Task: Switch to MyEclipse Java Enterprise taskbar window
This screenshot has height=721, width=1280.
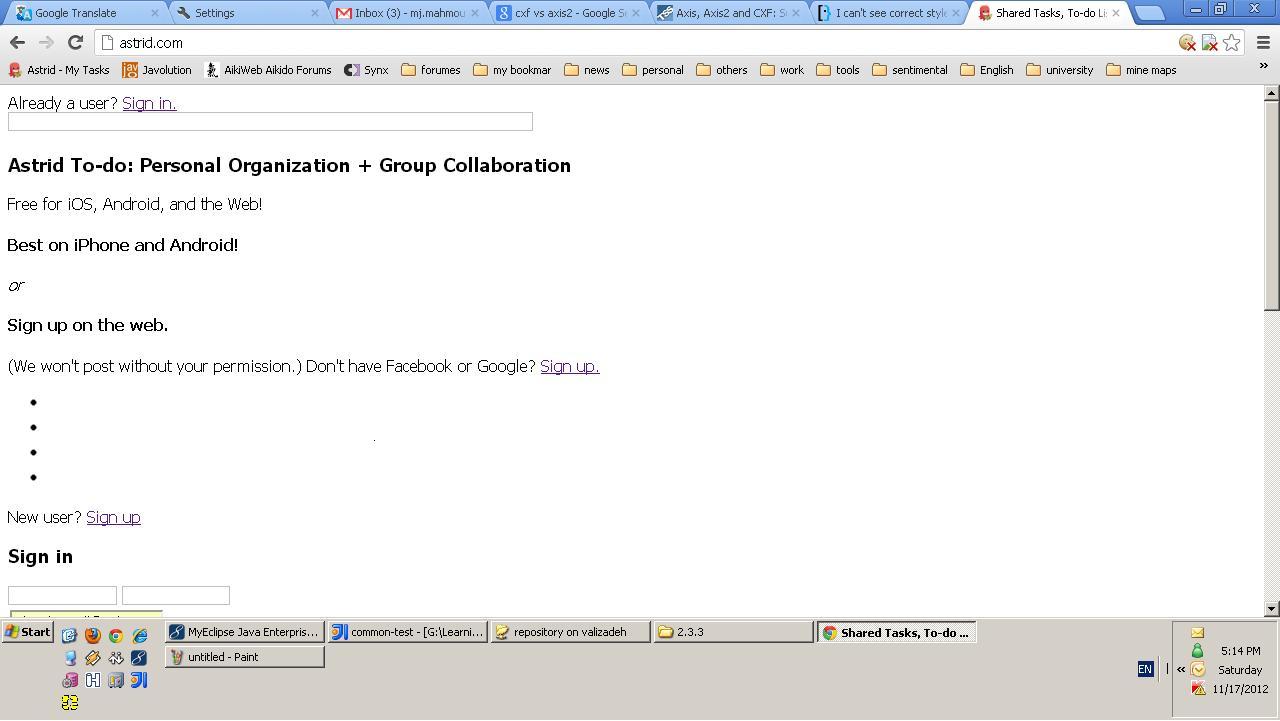Action: pos(244,632)
